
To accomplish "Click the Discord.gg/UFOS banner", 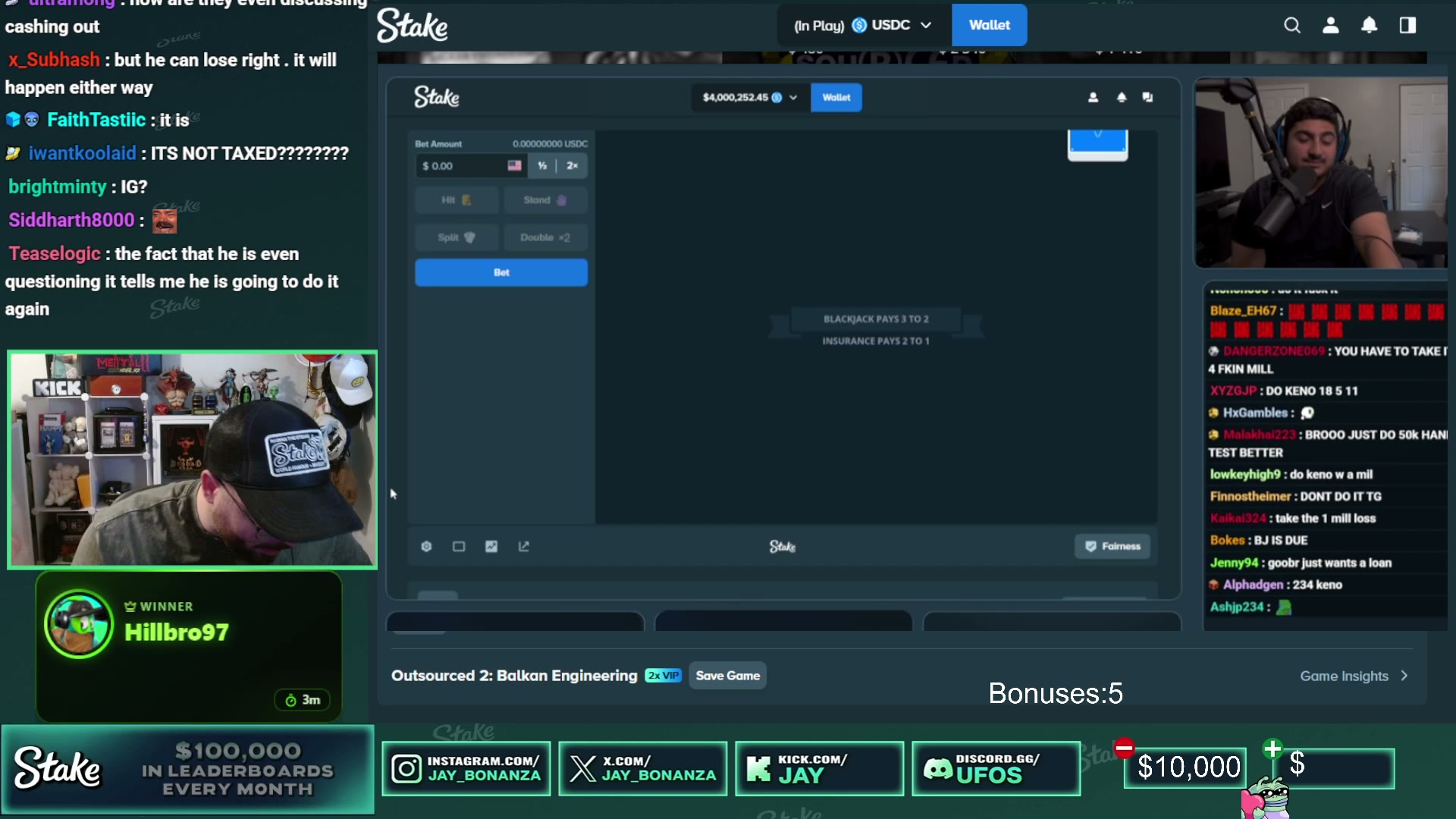I will click(x=996, y=768).
